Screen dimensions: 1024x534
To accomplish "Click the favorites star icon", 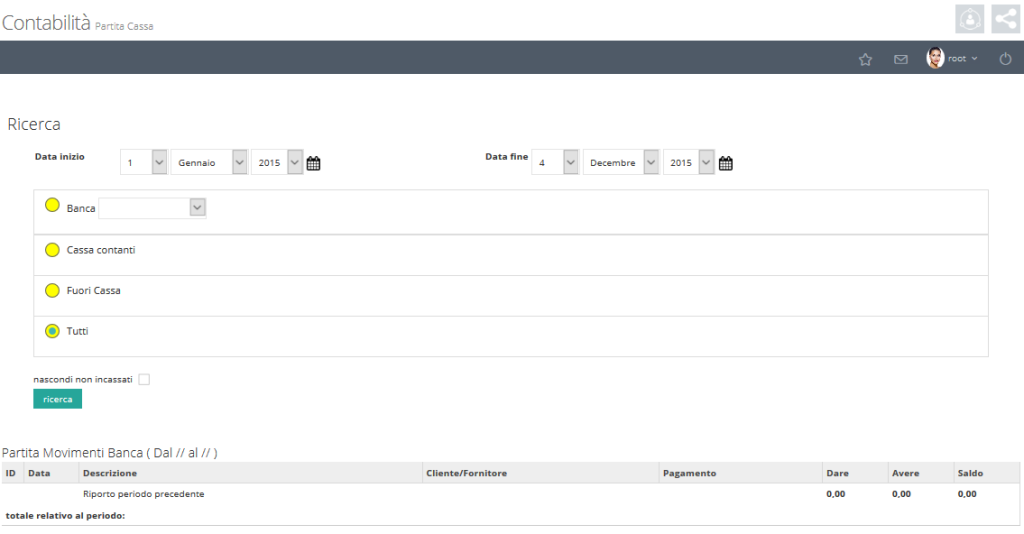I will click(865, 59).
